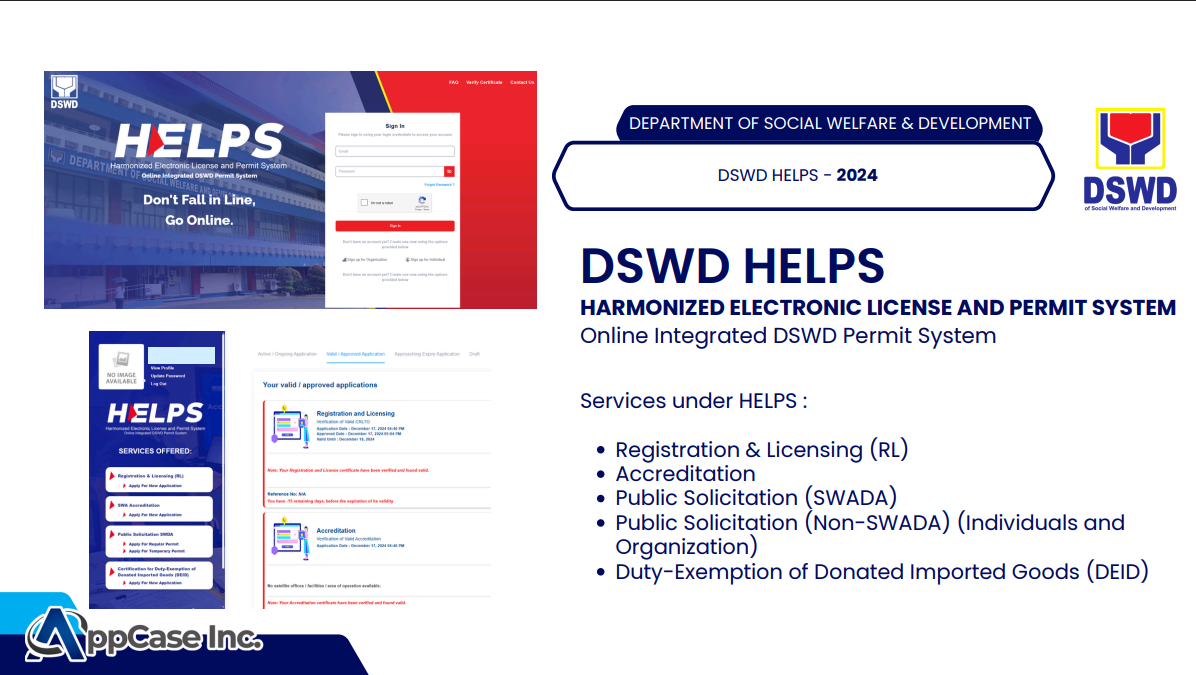Click the red arrow beside Registration & Licensing (RL)
This screenshot has height=675, width=1196.
(x=112, y=476)
